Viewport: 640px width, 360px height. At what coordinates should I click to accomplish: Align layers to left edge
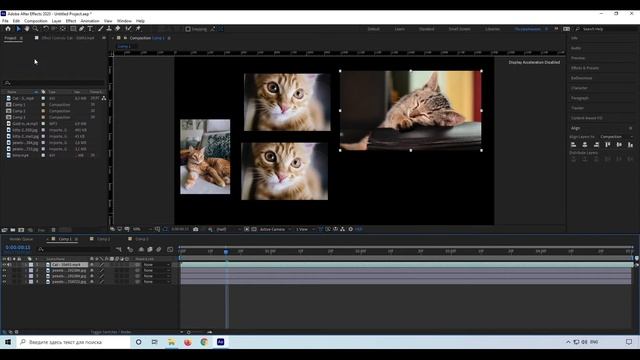point(573,145)
